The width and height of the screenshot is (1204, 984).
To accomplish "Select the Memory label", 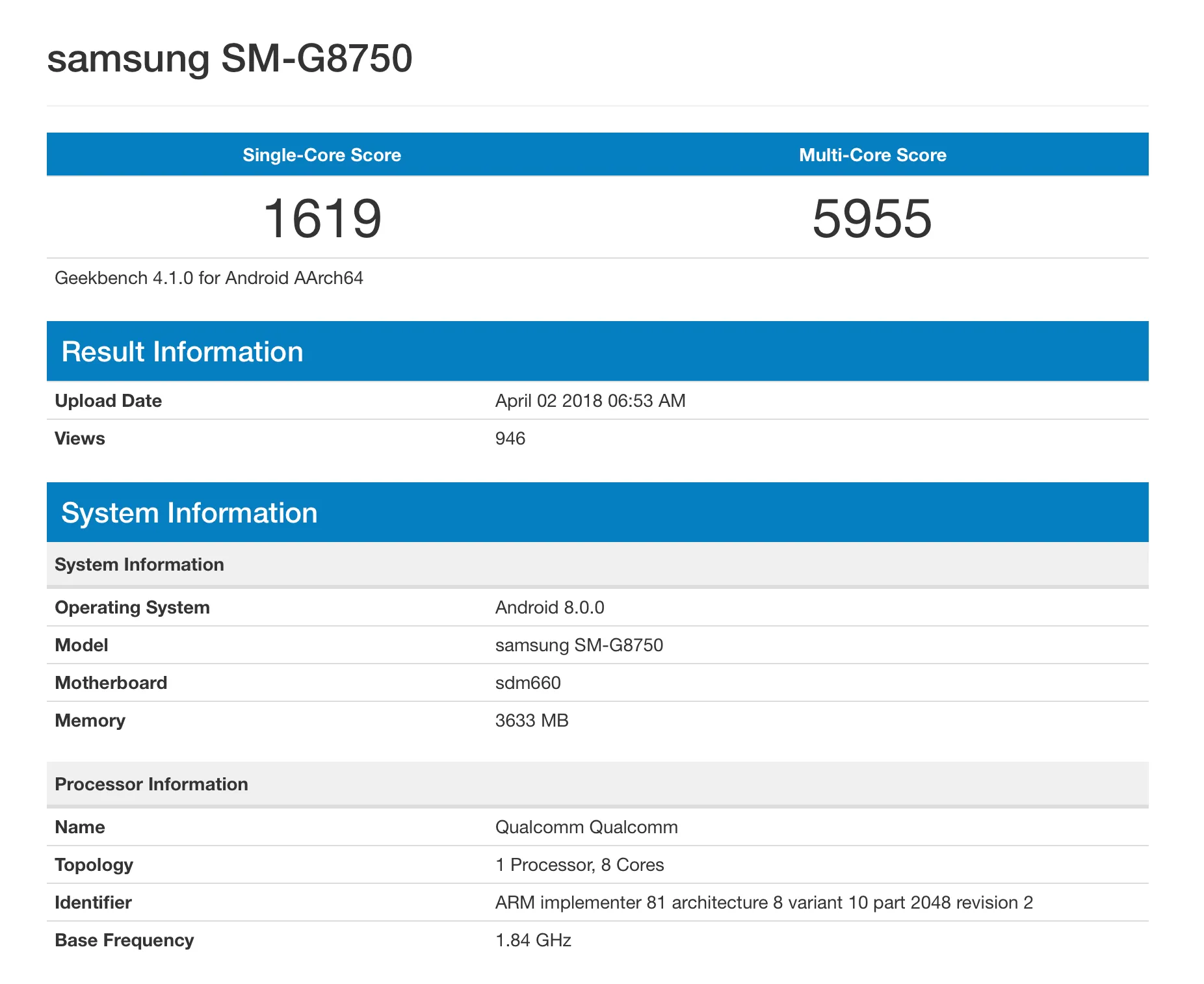I will click(90, 720).
